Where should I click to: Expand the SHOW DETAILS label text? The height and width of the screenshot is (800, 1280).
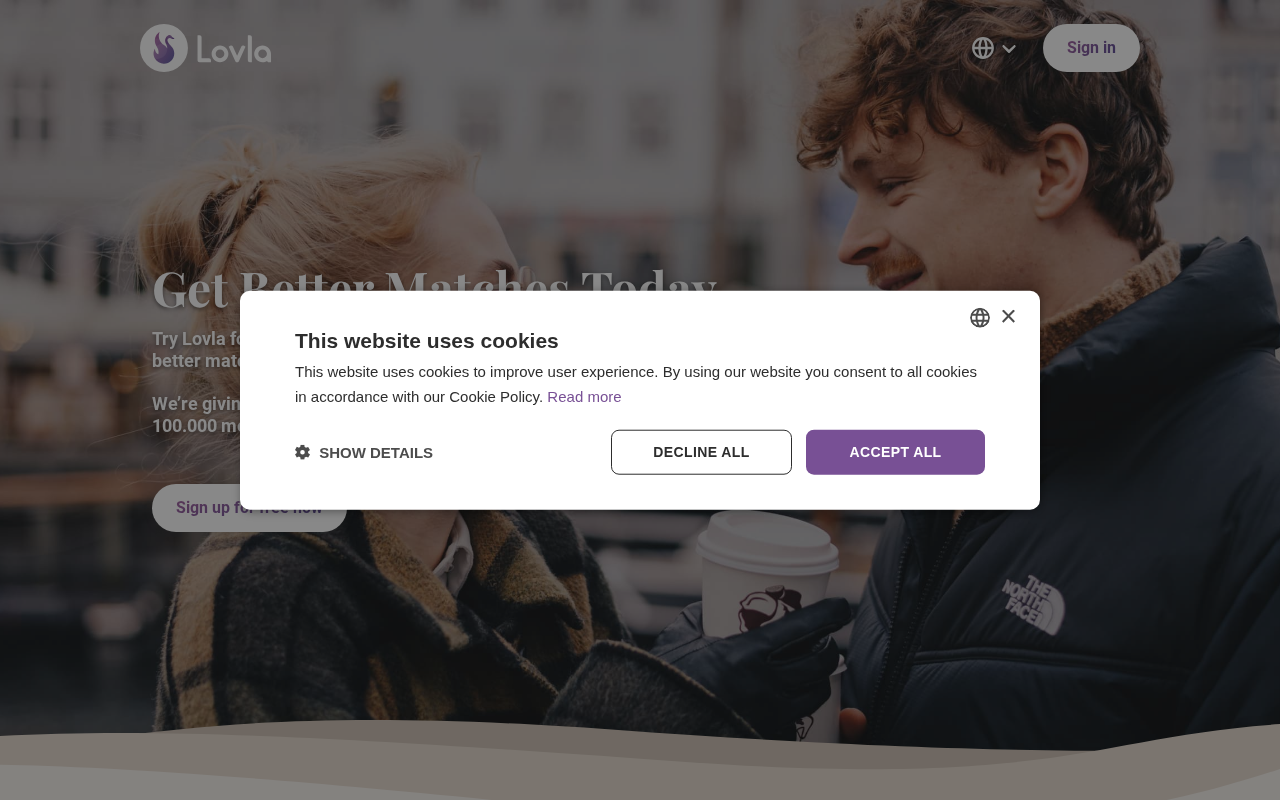click(376, 453)
